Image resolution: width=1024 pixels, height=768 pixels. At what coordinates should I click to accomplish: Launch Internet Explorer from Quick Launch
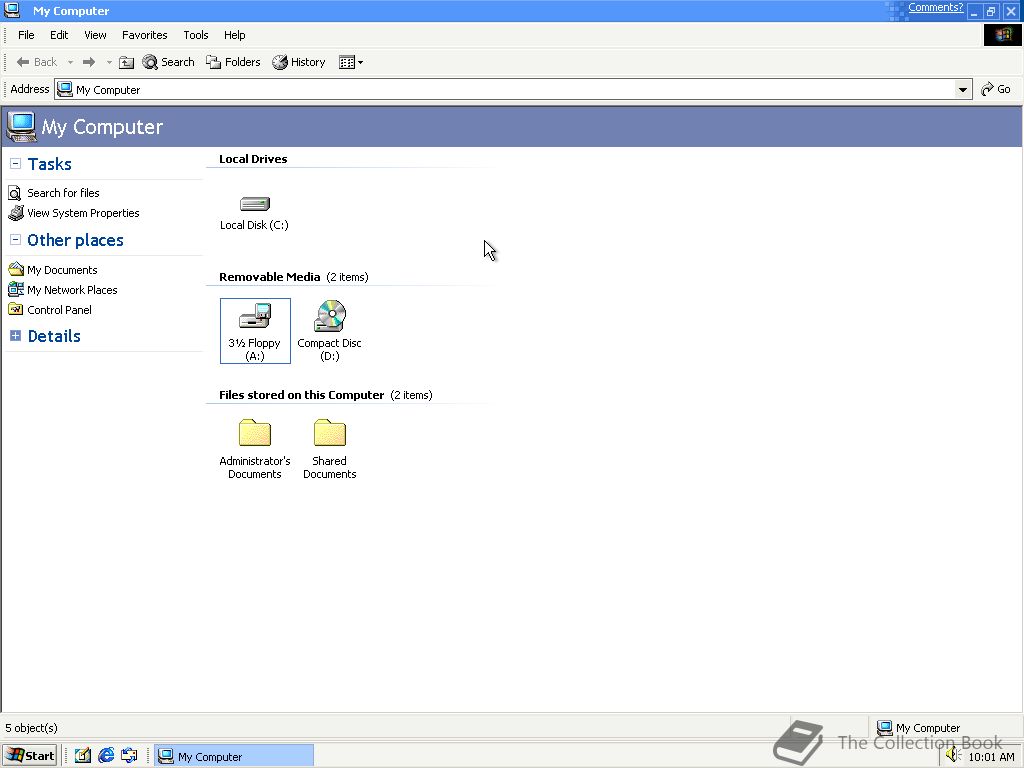click(x=106, y=756)
